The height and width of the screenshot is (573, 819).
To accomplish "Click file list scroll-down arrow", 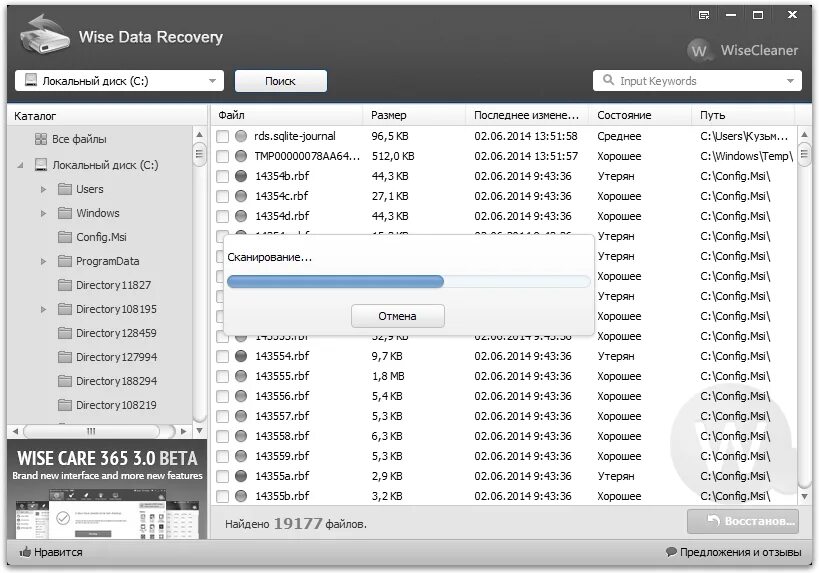I will coord(804,496).
